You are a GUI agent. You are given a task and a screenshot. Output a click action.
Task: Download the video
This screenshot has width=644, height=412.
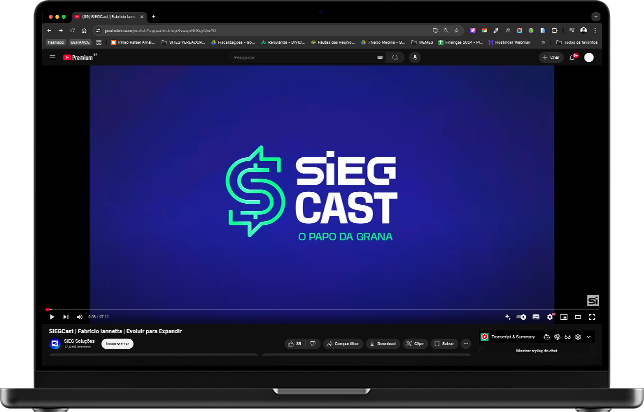[x=383, y=343]
